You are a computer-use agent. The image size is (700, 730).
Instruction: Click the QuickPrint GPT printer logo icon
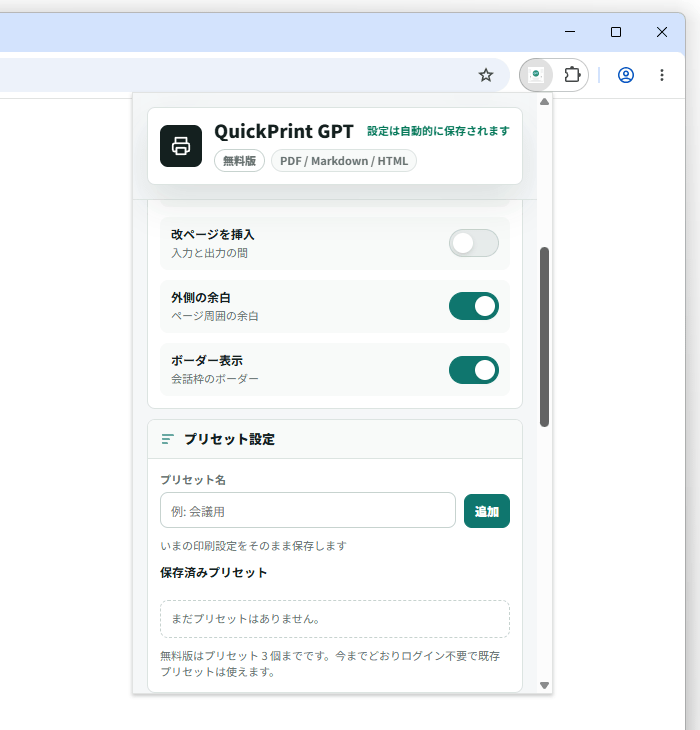181,146
